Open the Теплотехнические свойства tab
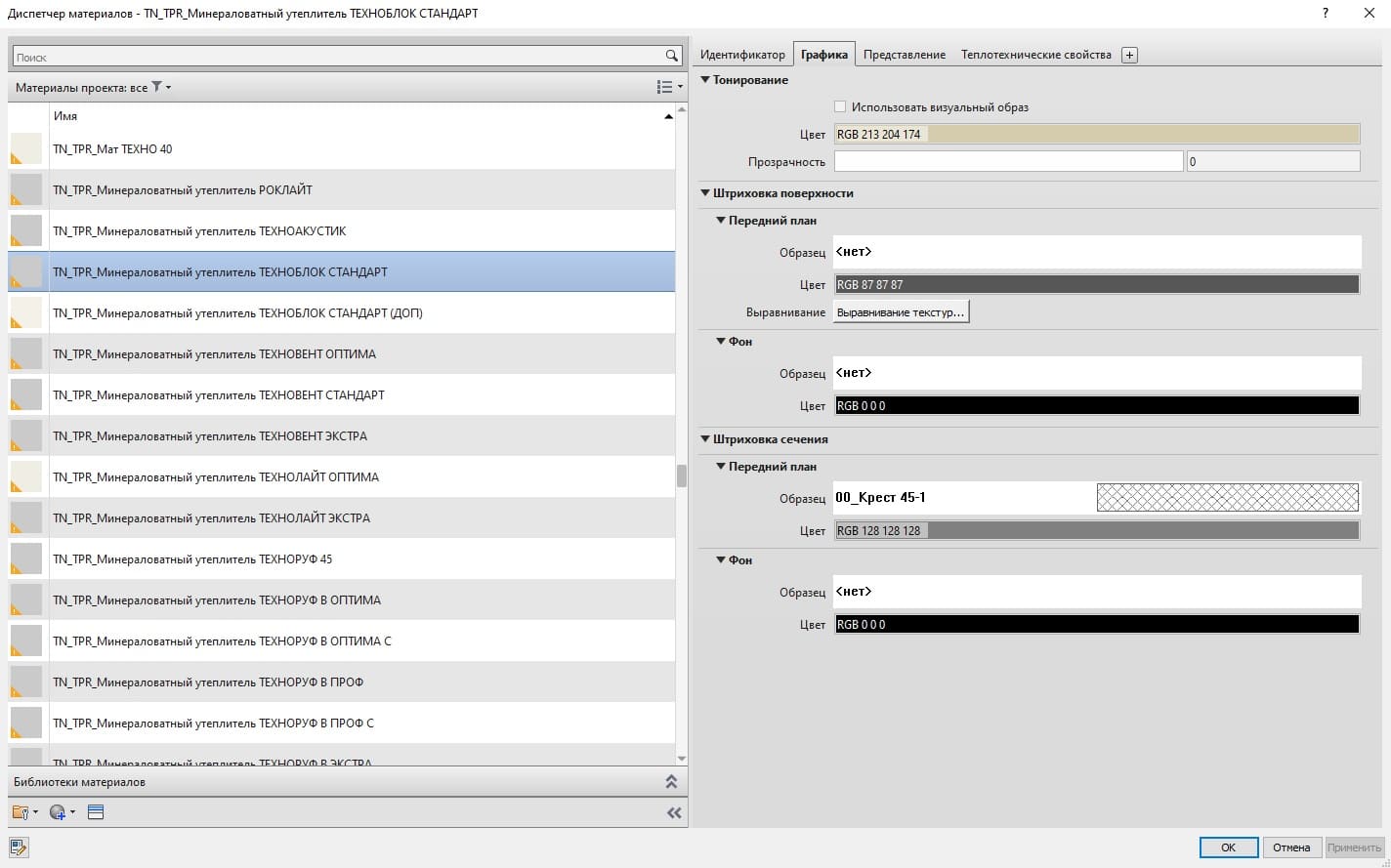The image size is (1391, 868). point(1035,55)
